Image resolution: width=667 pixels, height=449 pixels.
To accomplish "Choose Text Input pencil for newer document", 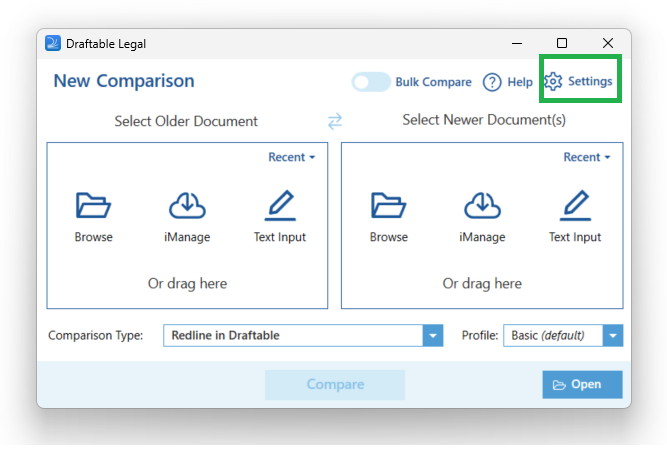I will pyautogui.click(x=575, y=205).
